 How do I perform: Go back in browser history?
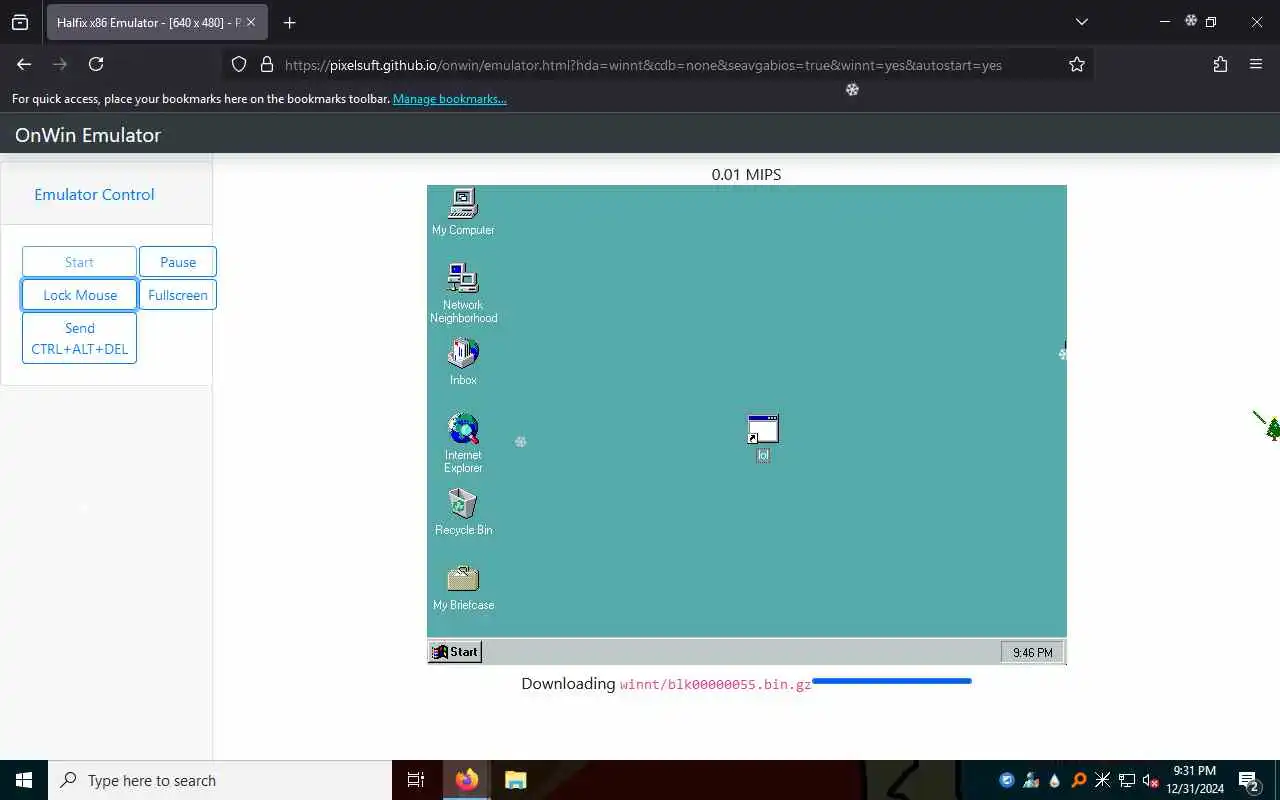[x=24, y=64]
